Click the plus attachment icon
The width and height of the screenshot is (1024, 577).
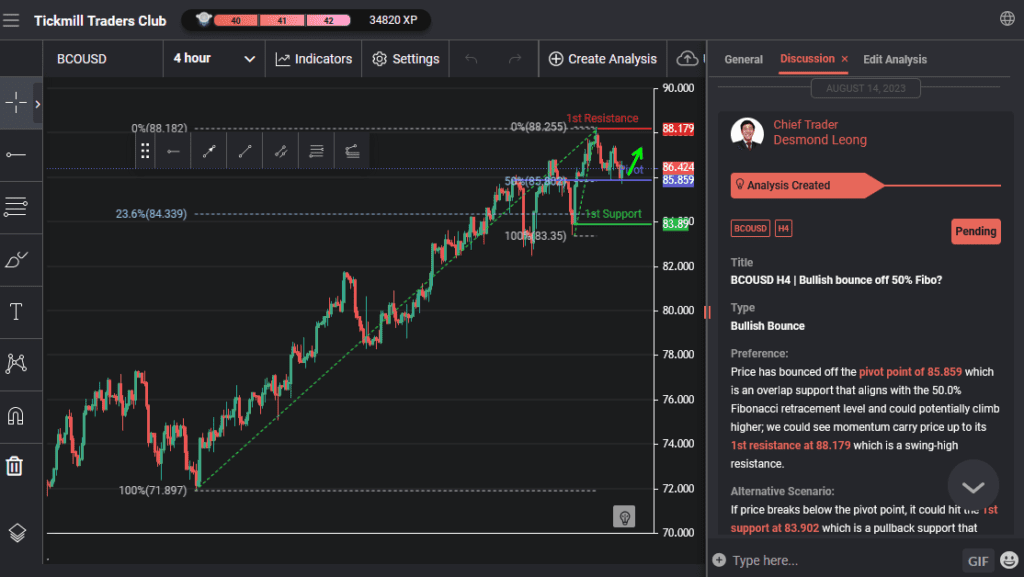(719, 559)
